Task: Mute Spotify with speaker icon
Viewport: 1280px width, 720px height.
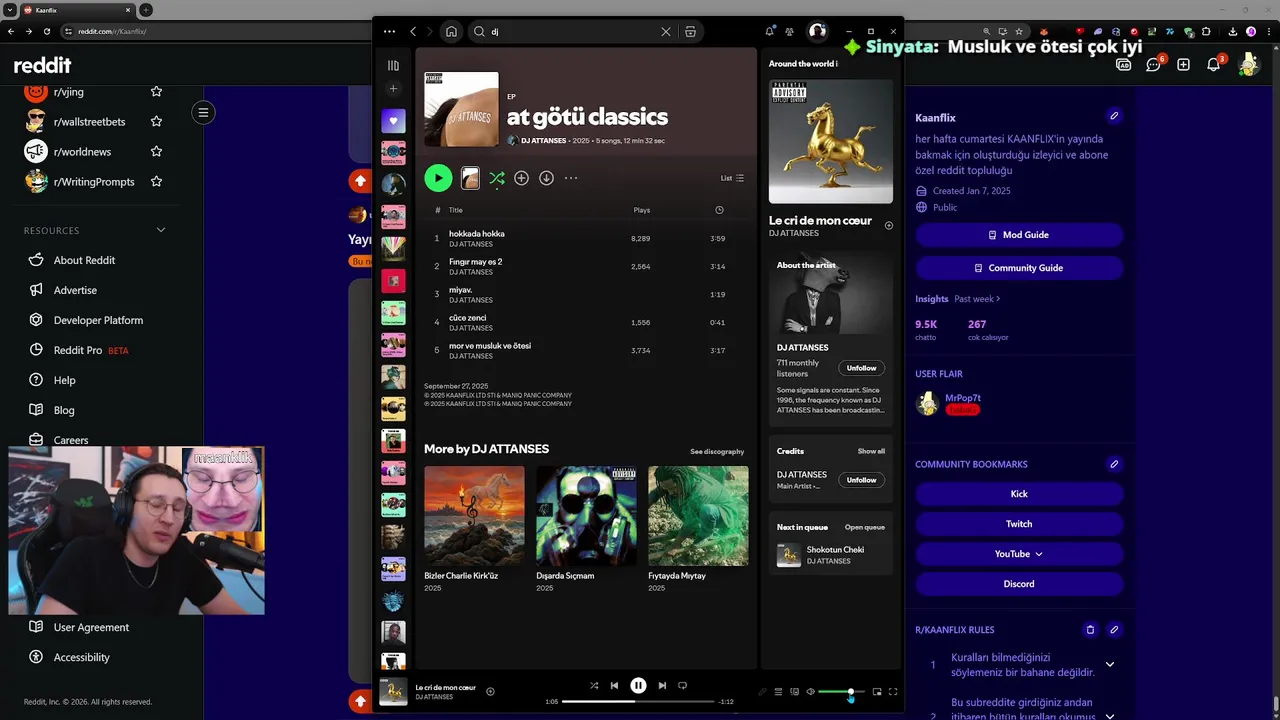Action: click(810, 692)
